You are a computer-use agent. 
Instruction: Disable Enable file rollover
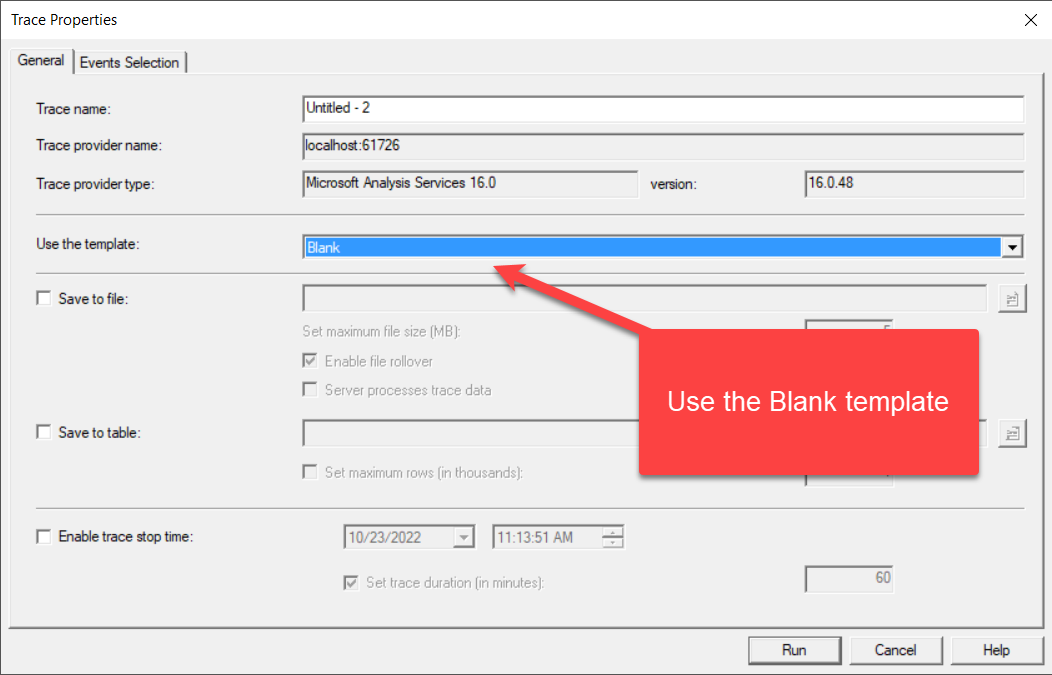click(x=310, y=361)
